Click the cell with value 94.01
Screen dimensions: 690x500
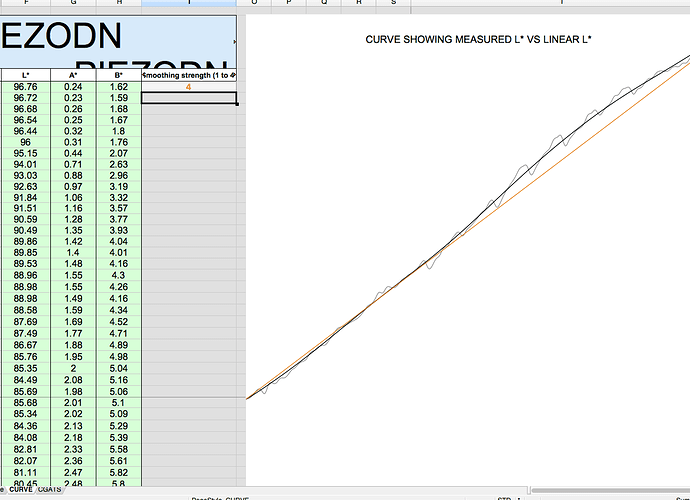click(26, 164)
